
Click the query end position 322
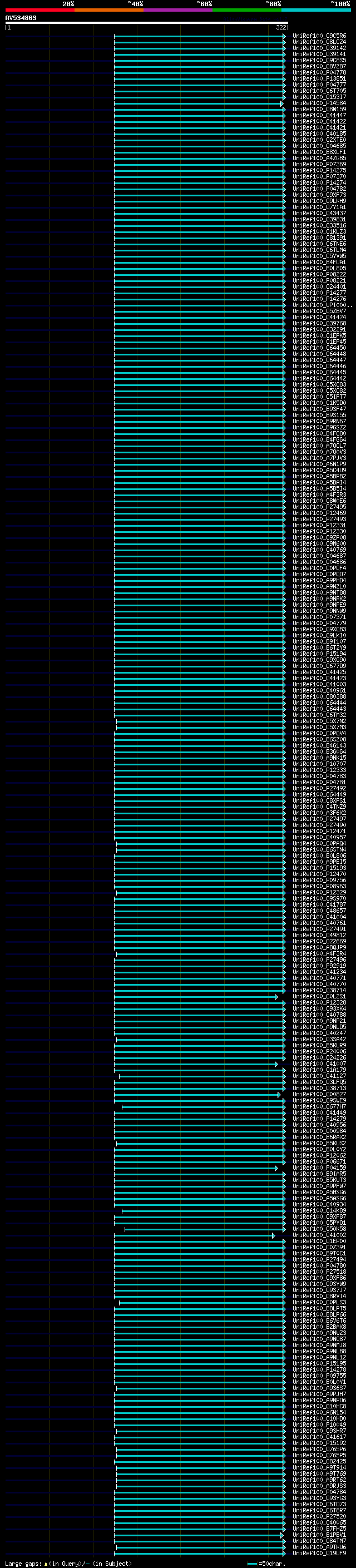point(281,27)
